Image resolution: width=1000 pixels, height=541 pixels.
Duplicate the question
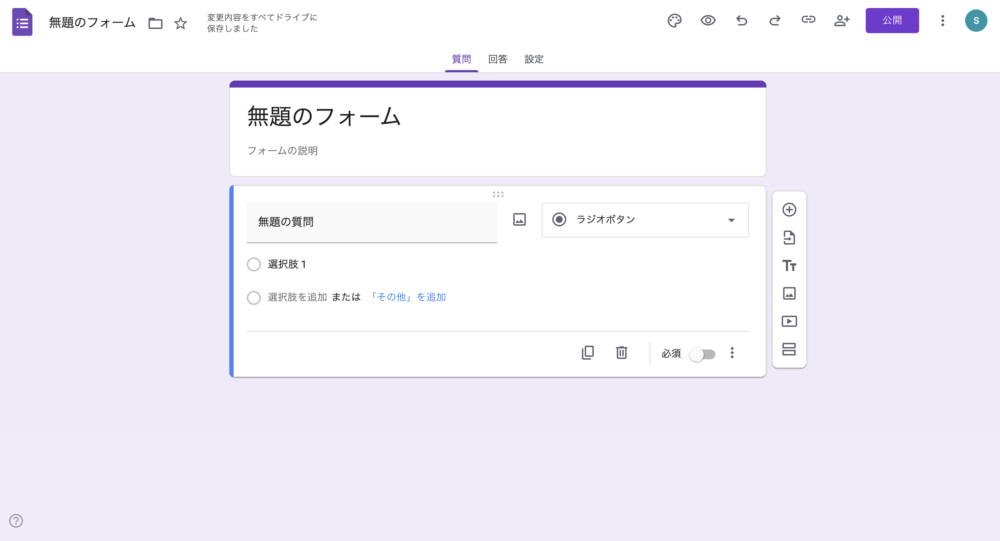tap(588, 353)
